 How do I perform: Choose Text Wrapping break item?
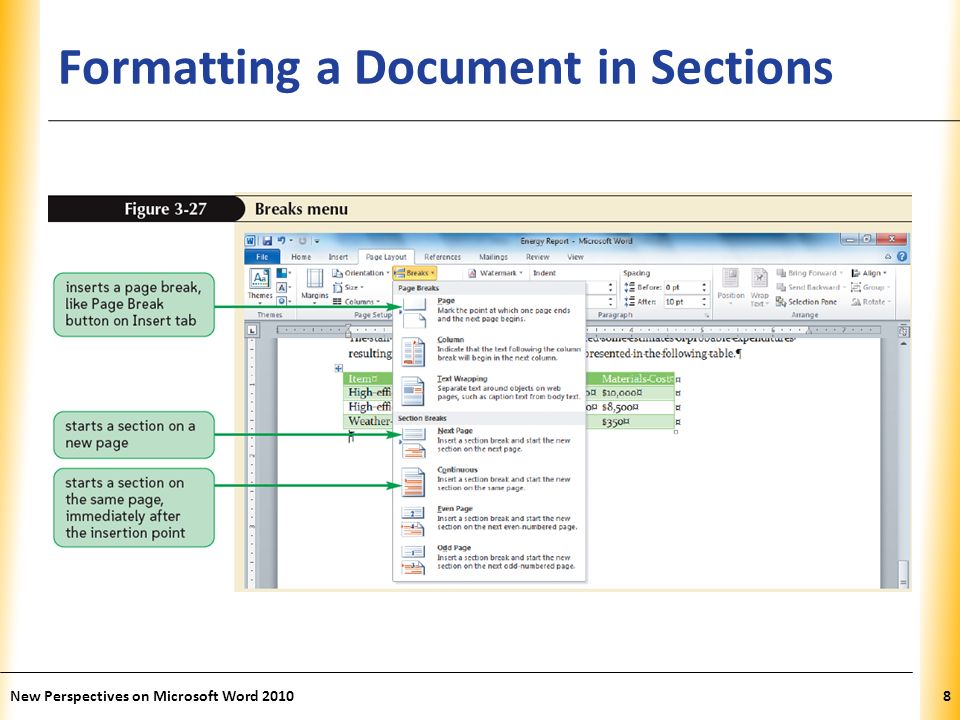click(x=489, y=391)
